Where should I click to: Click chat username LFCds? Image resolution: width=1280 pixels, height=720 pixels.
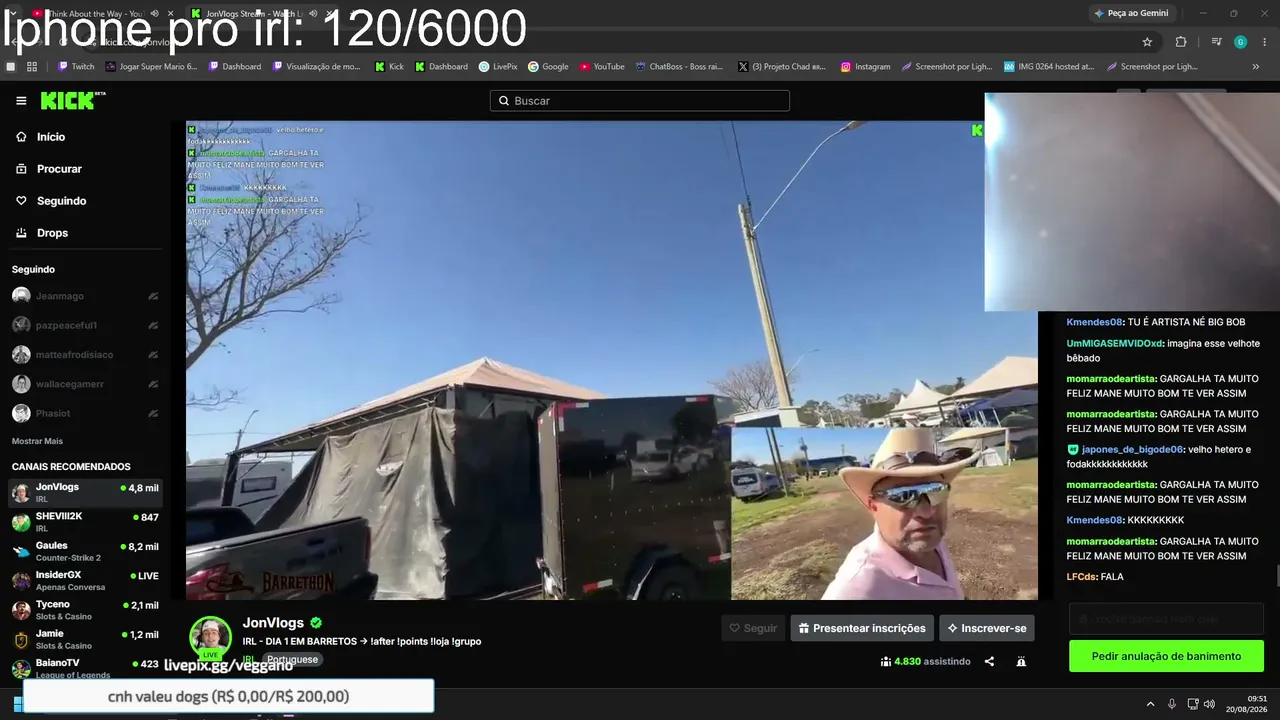(x=1082, y=577)
